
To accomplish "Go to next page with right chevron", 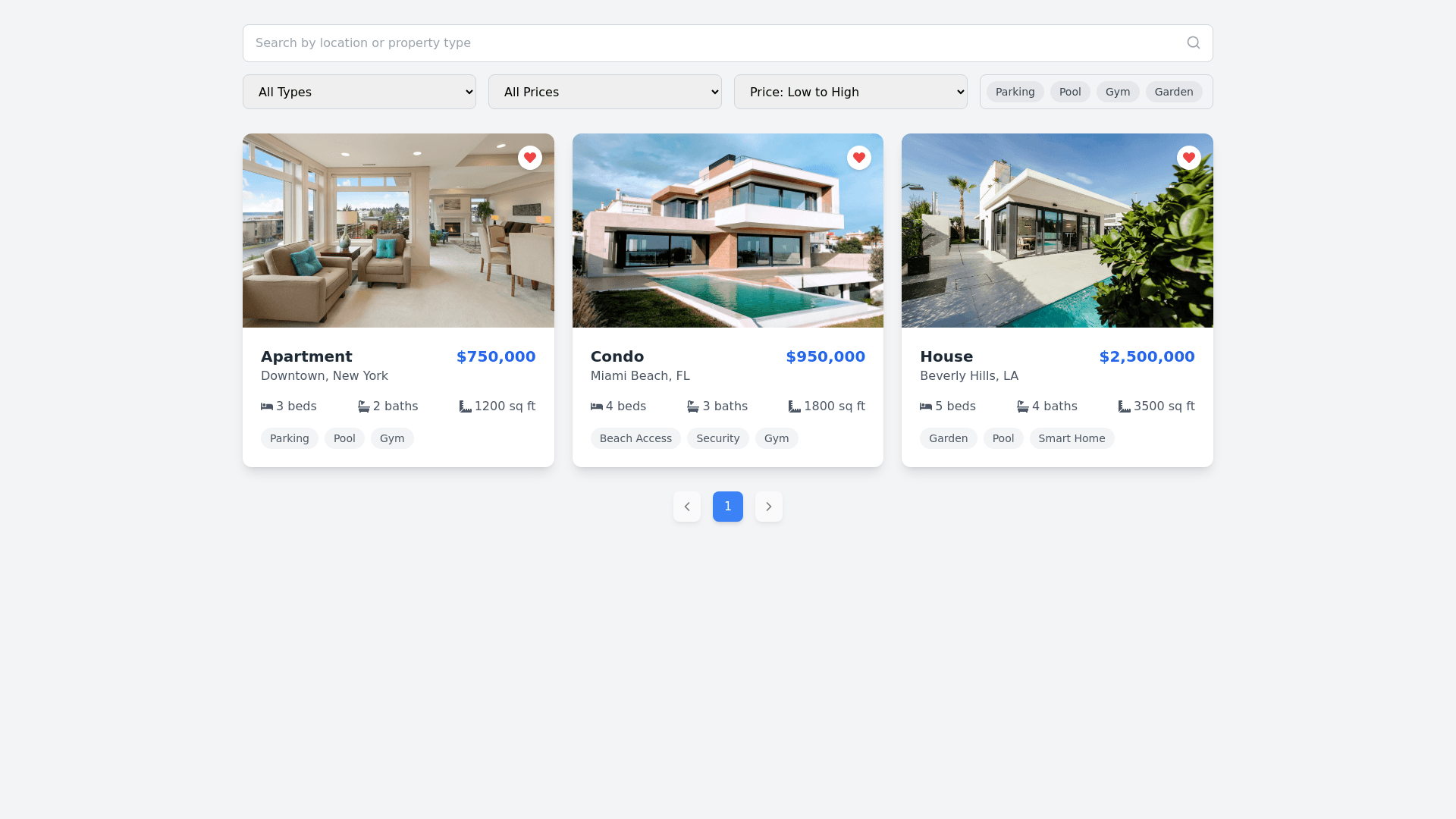I will coord(768,507).
